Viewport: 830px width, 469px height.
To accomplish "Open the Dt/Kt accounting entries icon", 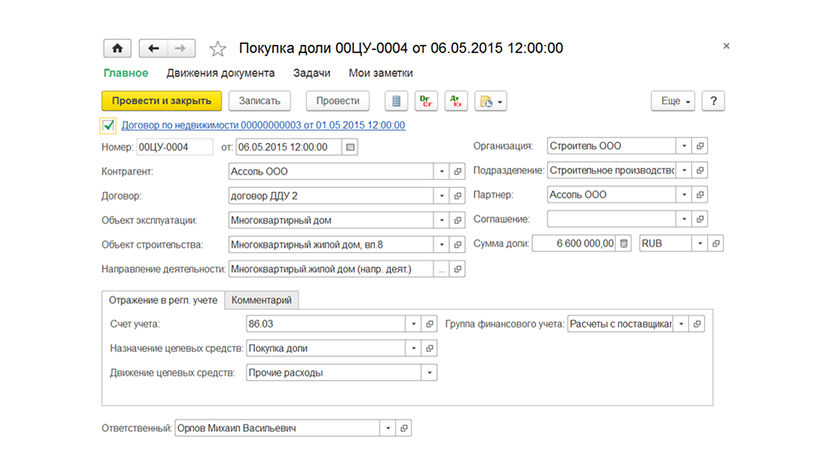I will tap(456, 101).
